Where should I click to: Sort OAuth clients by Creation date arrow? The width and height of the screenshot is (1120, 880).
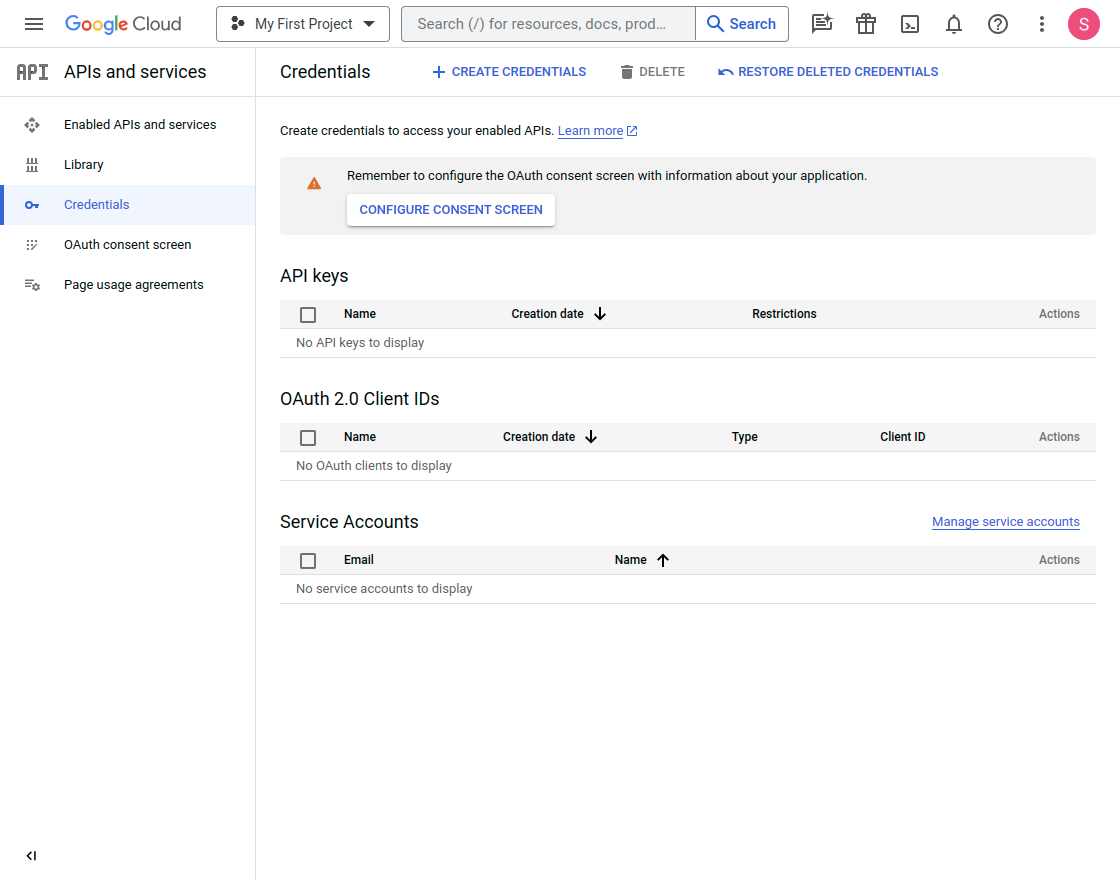[591, 437]
